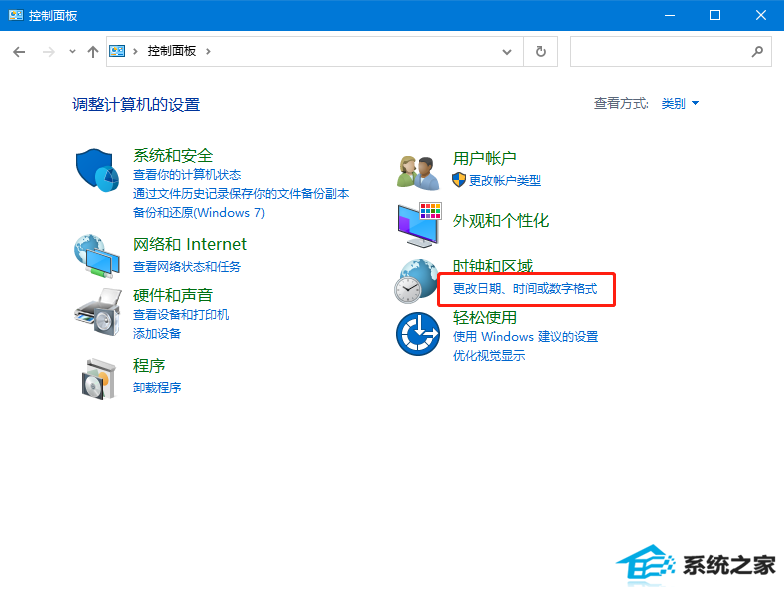Maximize the Control Panel window
This screenshot has height=592, width=784.
pyautogui.click(x=715, y=16)
